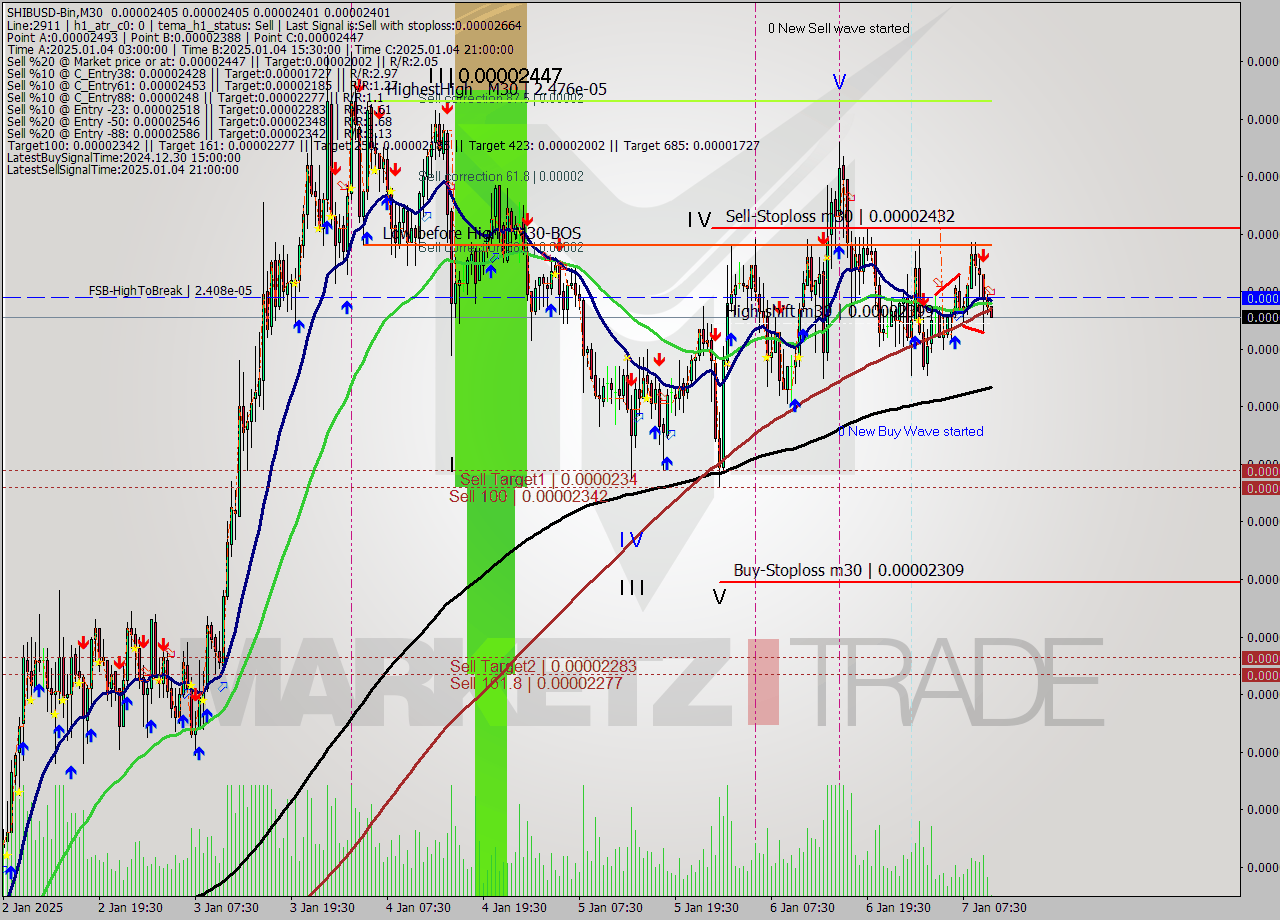Click the 'HighestHigh M30 | 2.476e-05' label

coord(496,90)
